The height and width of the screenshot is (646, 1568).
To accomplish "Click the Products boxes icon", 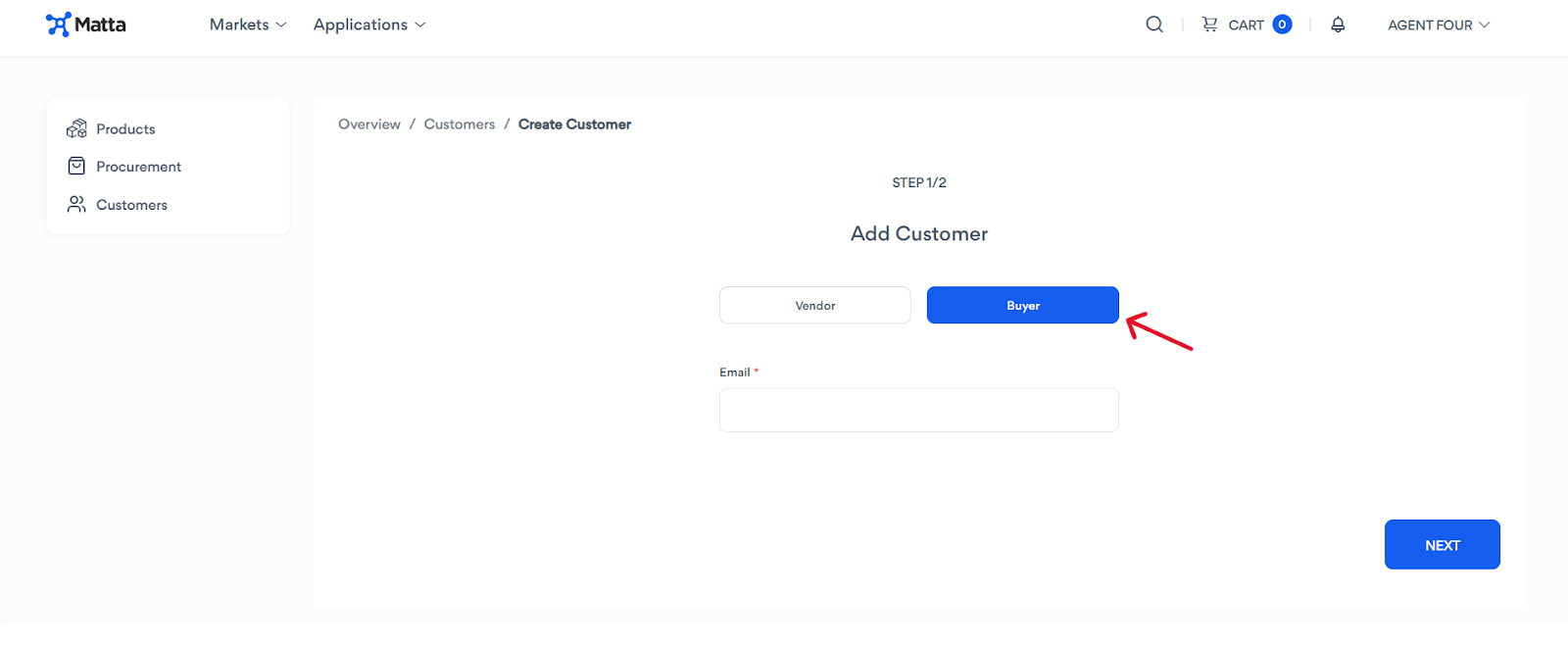I will tap(76, 128).
